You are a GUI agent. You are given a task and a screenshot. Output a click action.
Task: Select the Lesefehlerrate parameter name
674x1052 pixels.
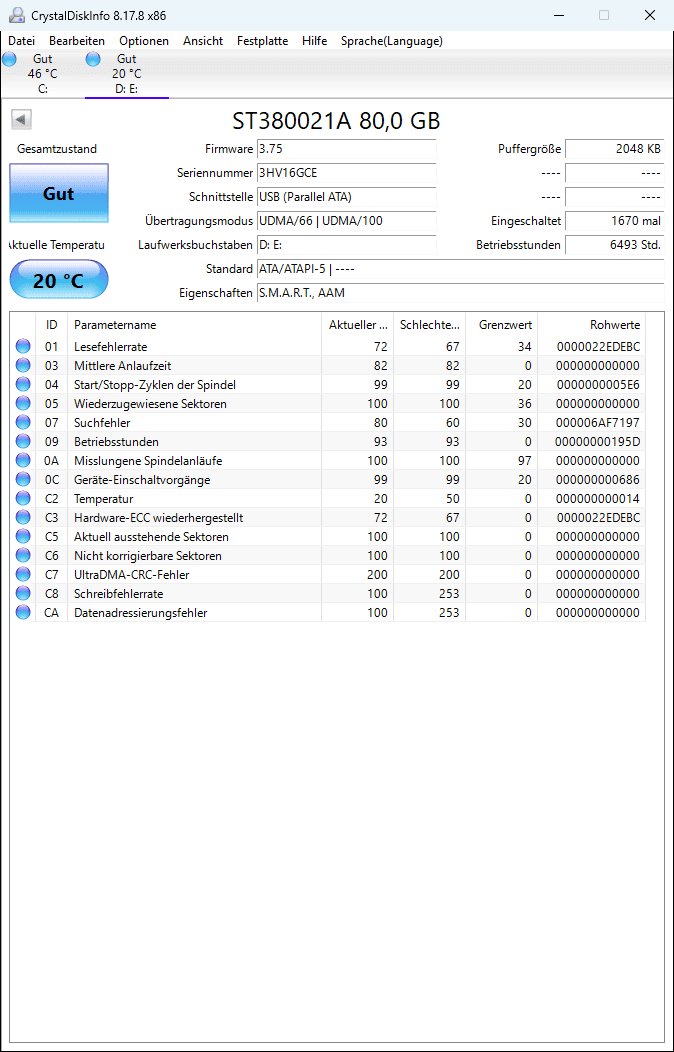pyautogui.click(x=111, y=347)
